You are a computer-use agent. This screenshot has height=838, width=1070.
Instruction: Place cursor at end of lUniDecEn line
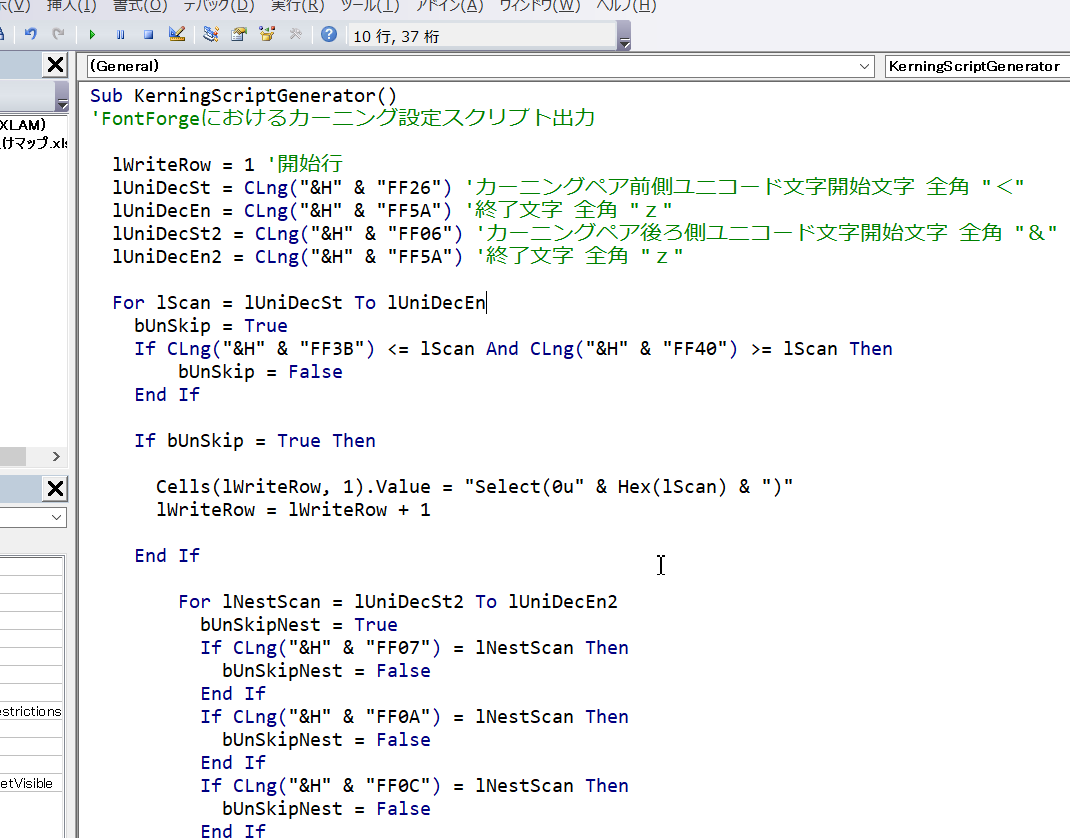[x=486, y=302]
